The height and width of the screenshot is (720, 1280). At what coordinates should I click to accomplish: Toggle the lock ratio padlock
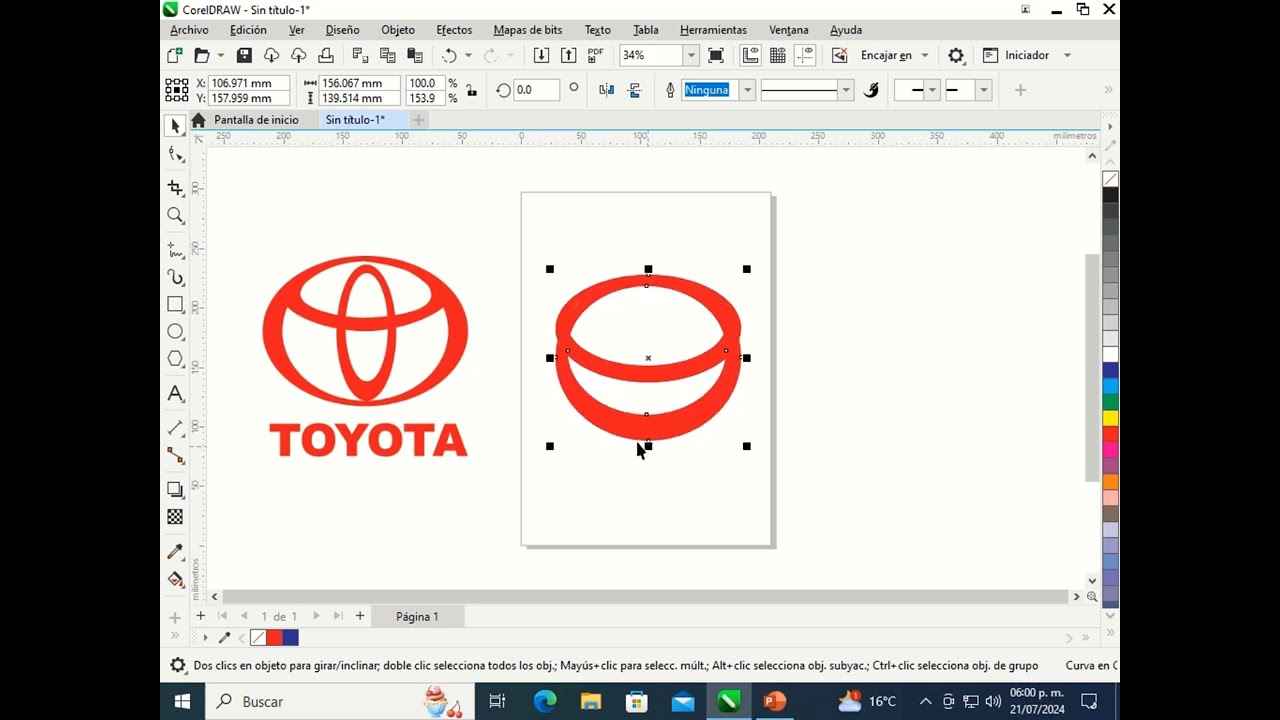coord(472,91)
